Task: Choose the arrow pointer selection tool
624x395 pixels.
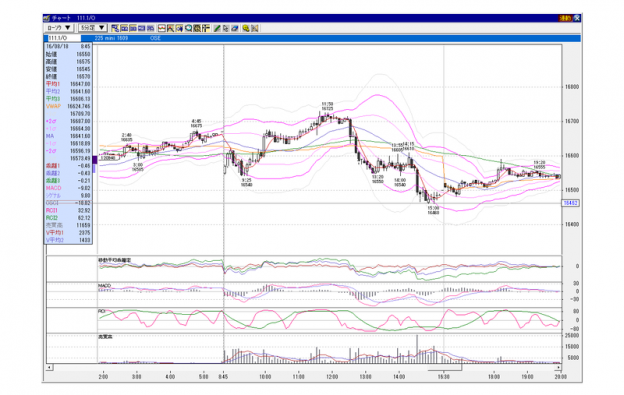Action: click(x=226, y=28)
